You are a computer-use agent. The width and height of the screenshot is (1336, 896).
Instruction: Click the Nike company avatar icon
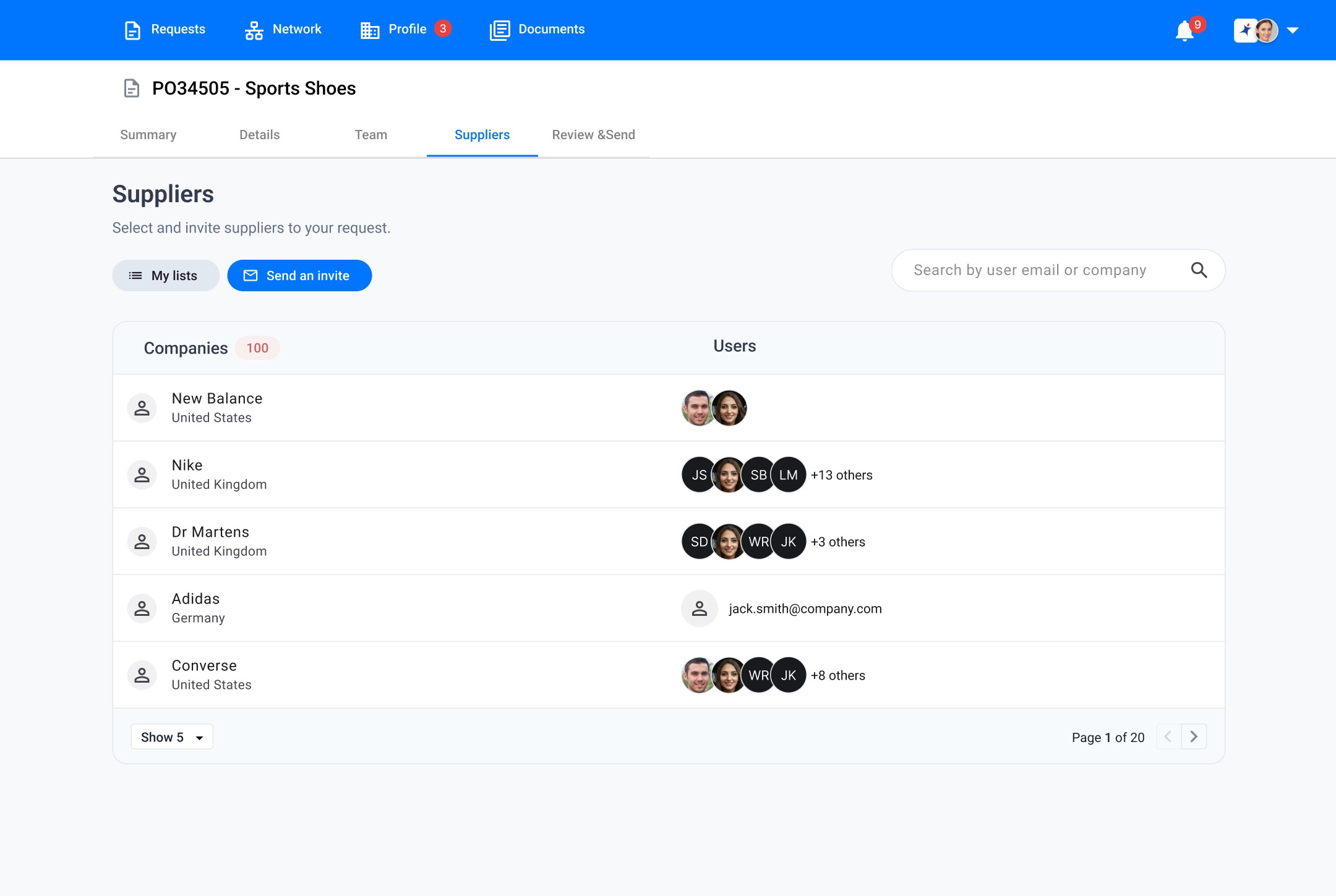142,475
